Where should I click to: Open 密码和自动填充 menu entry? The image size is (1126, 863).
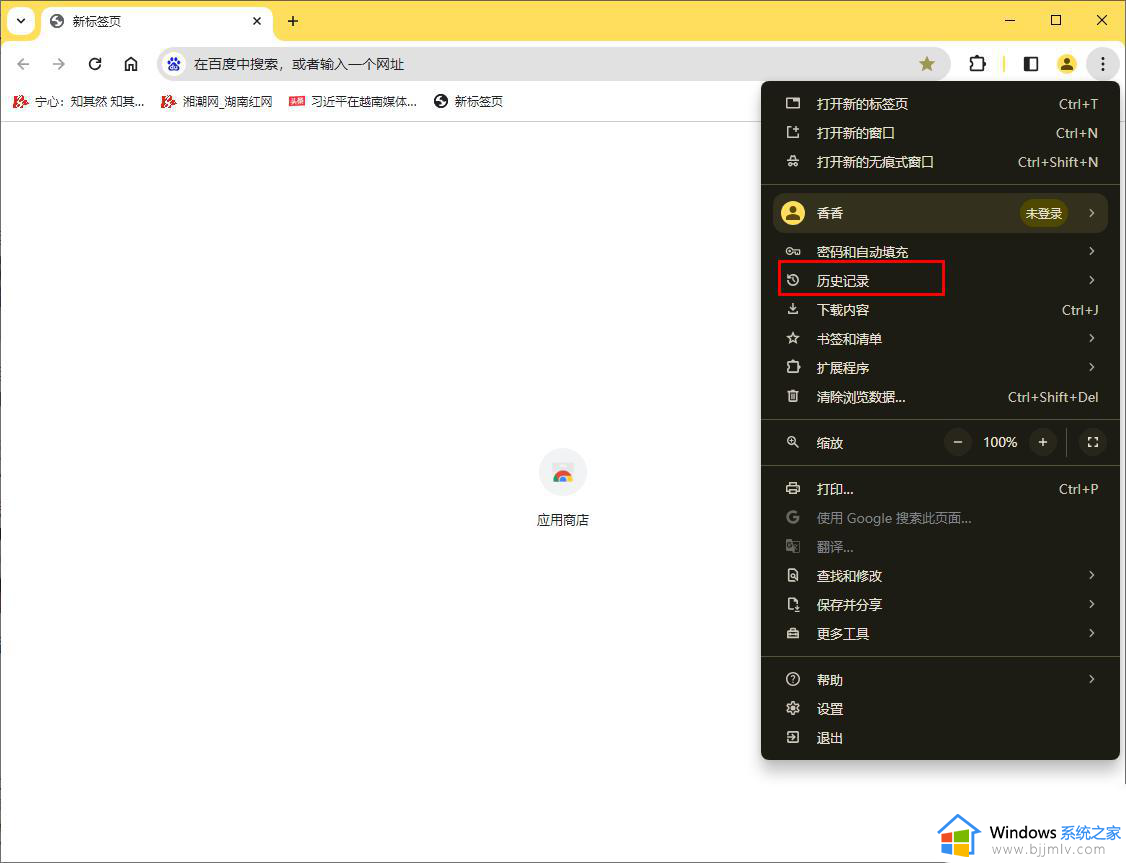click(940, 251)
